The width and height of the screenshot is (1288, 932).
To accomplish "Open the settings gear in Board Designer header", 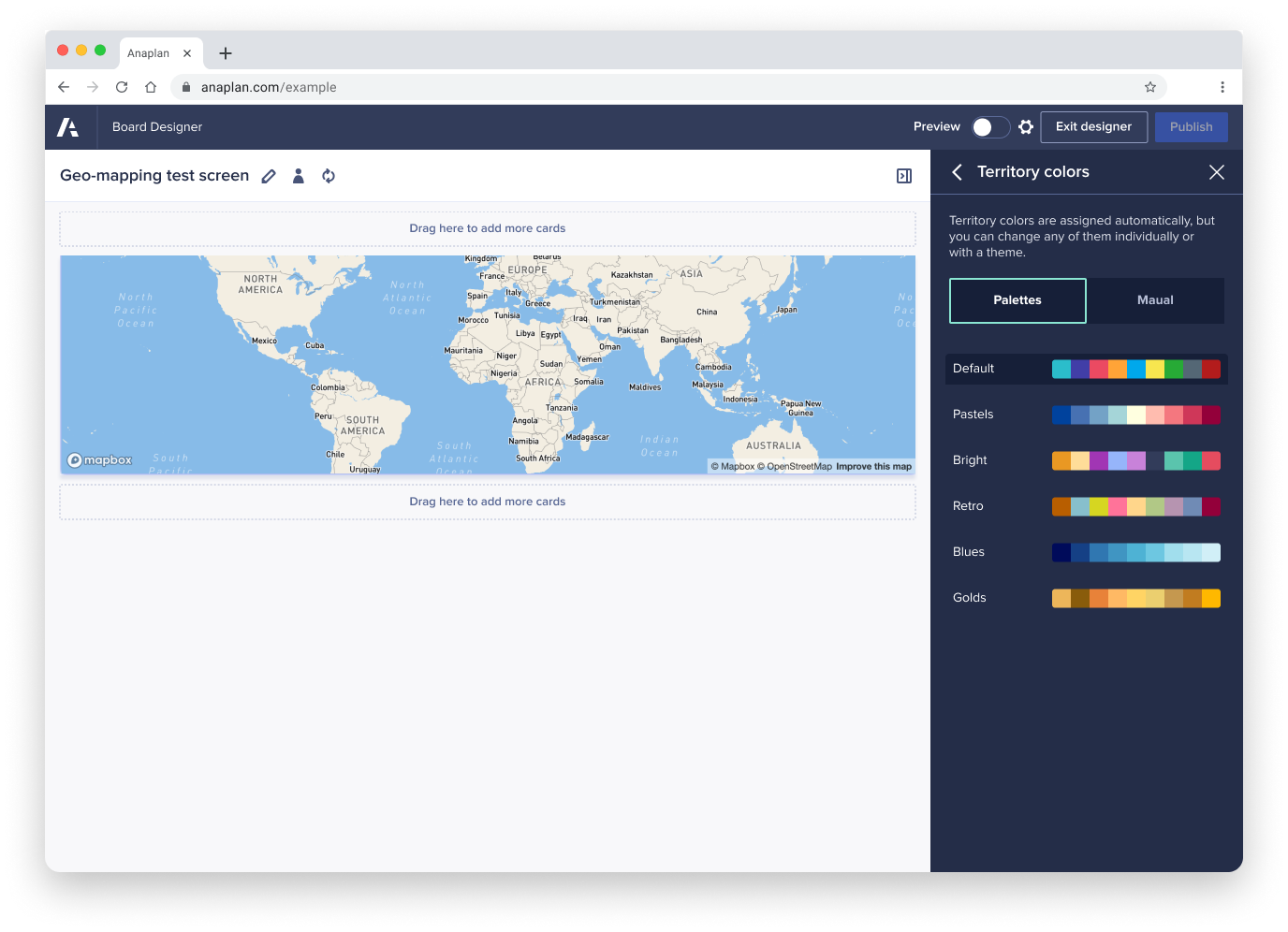I will pyautogui.click(x=1026, y=126).
